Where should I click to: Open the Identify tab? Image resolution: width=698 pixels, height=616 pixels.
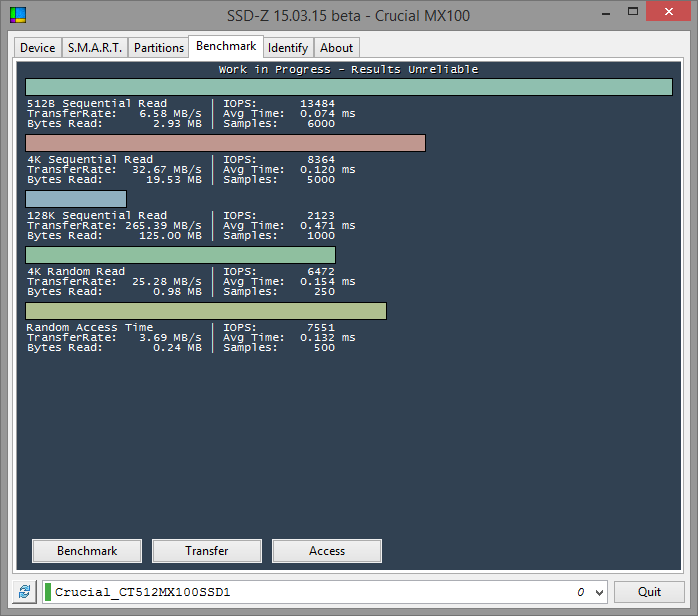click(x=288, y=48)
